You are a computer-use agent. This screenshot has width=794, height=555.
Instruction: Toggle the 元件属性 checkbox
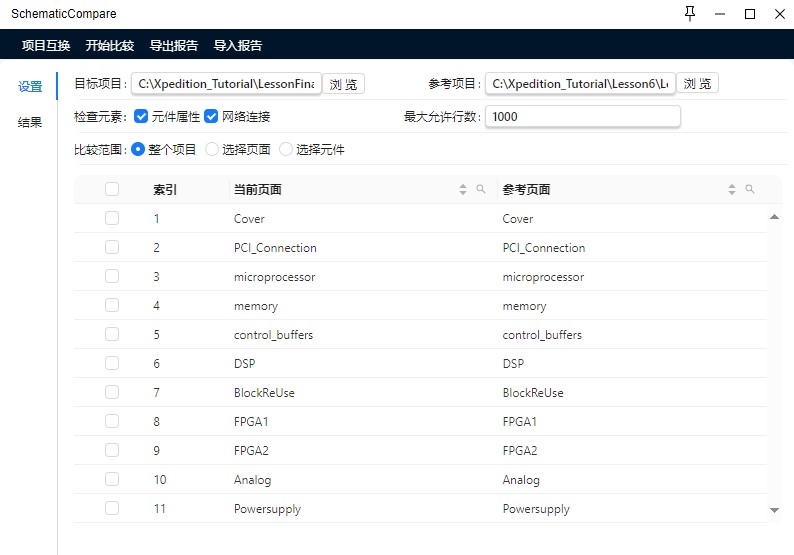click(x=141, y=117)
